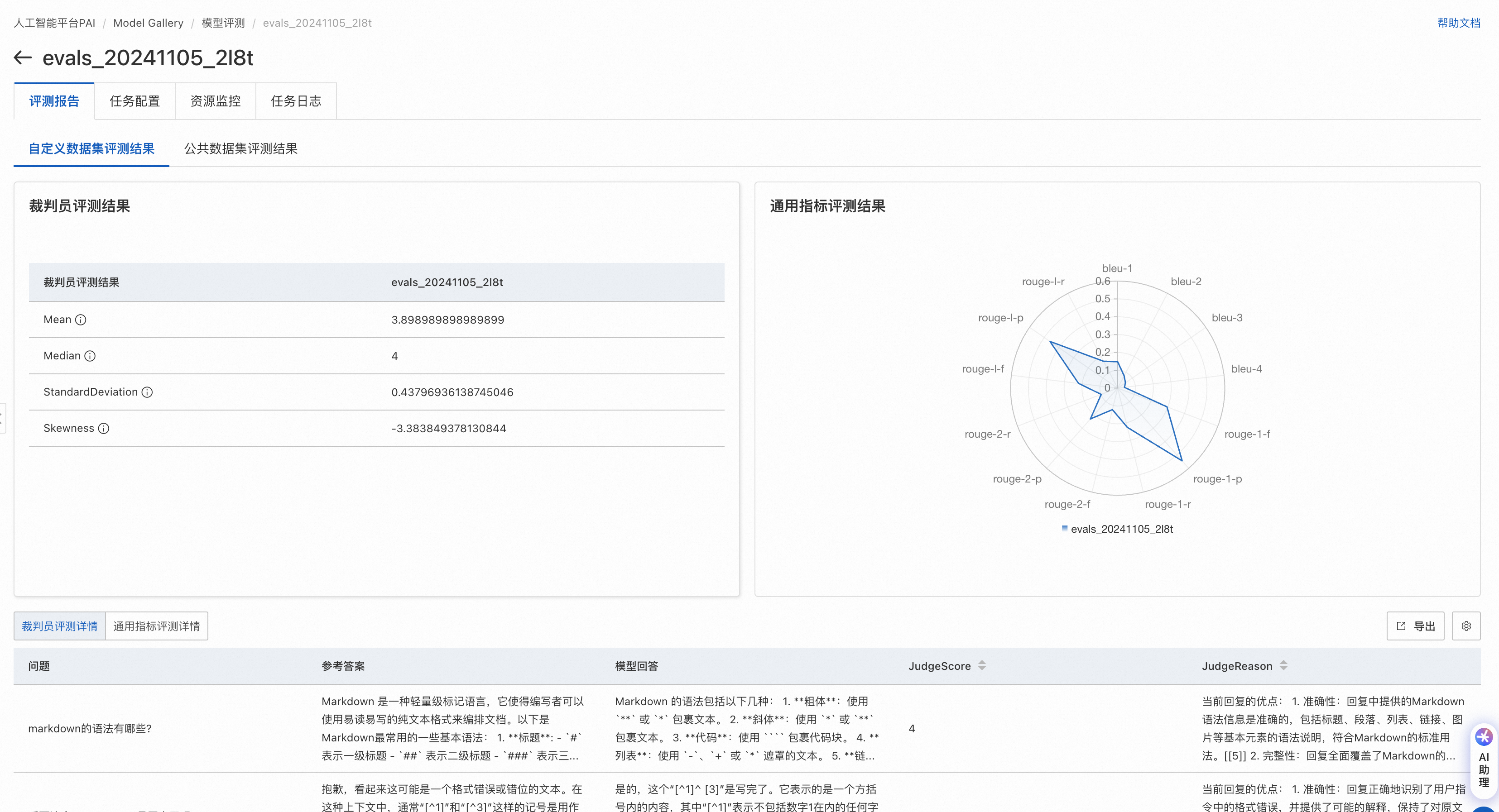Click the 导出 export button

[1415, 626]
